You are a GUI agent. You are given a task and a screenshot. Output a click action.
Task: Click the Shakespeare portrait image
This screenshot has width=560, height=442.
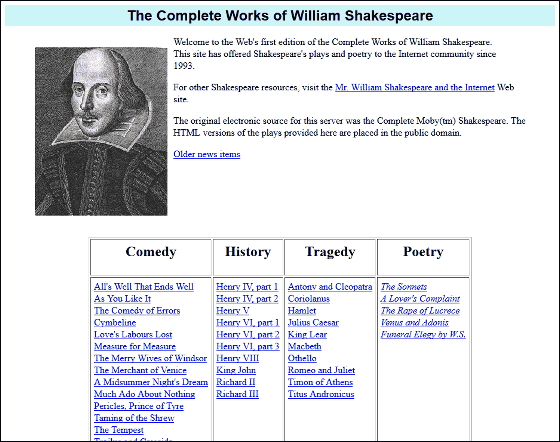tap(101, 131)
